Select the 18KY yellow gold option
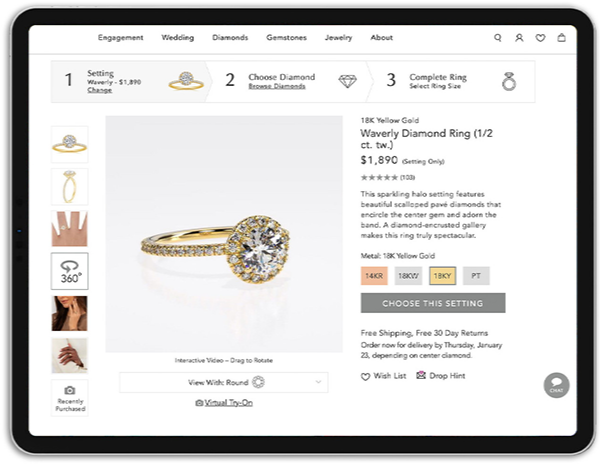601x464 pixels. tap(442, 275)
